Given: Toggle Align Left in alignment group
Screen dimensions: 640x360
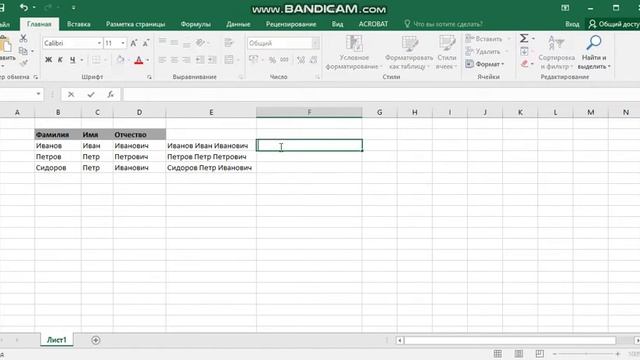Looking at the screenshot, I should point(162,60).
